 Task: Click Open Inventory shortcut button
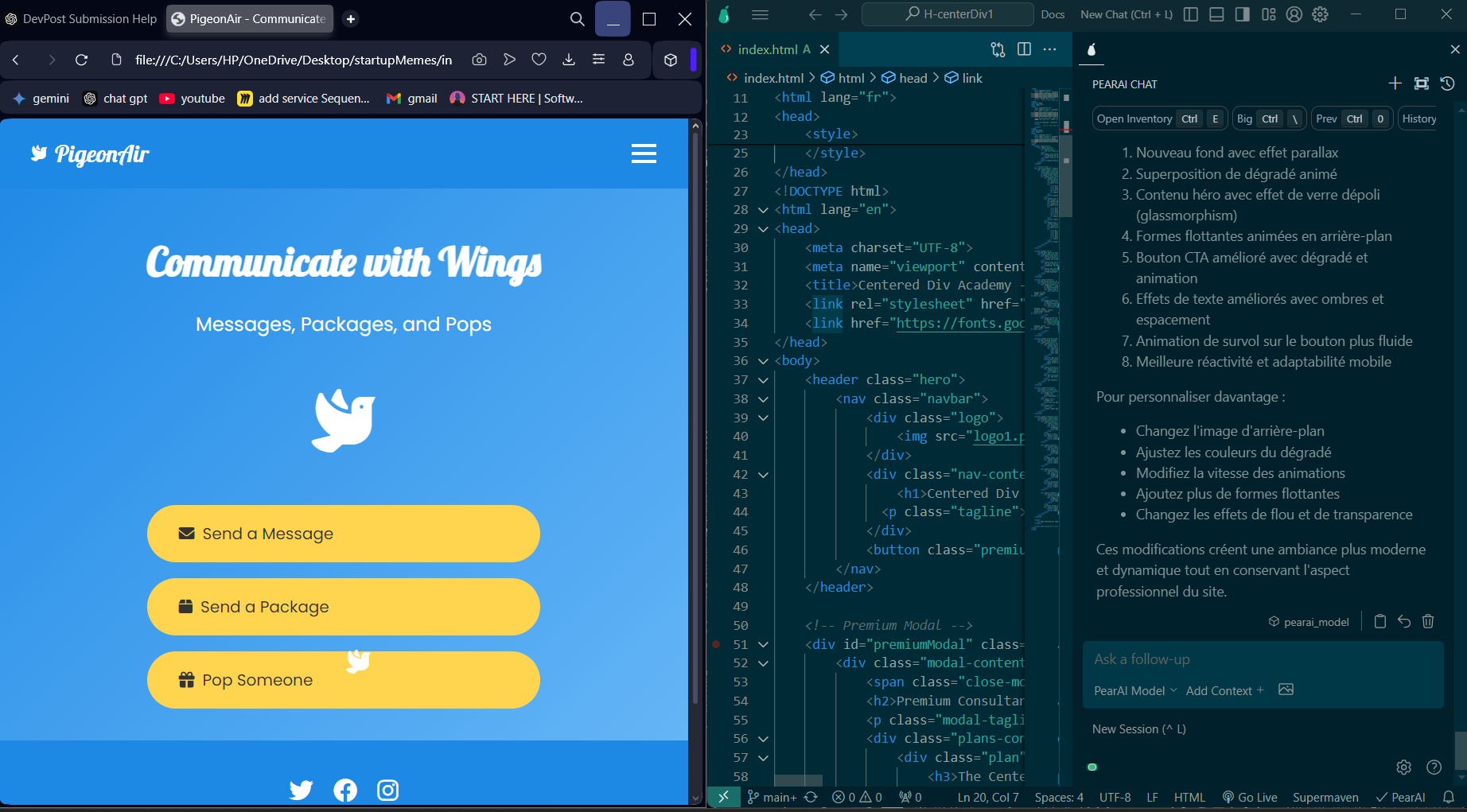pos(1159,118)
